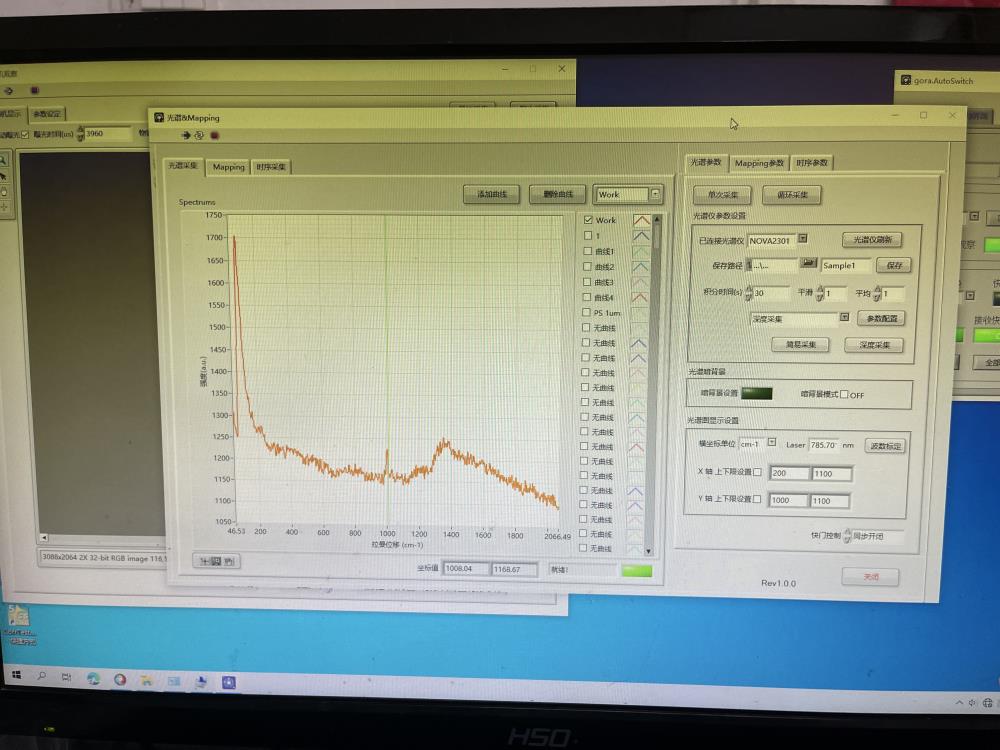Click the run arrow icon in the toolbar
The image size is (1000, 750).
(x=186, y=135)
